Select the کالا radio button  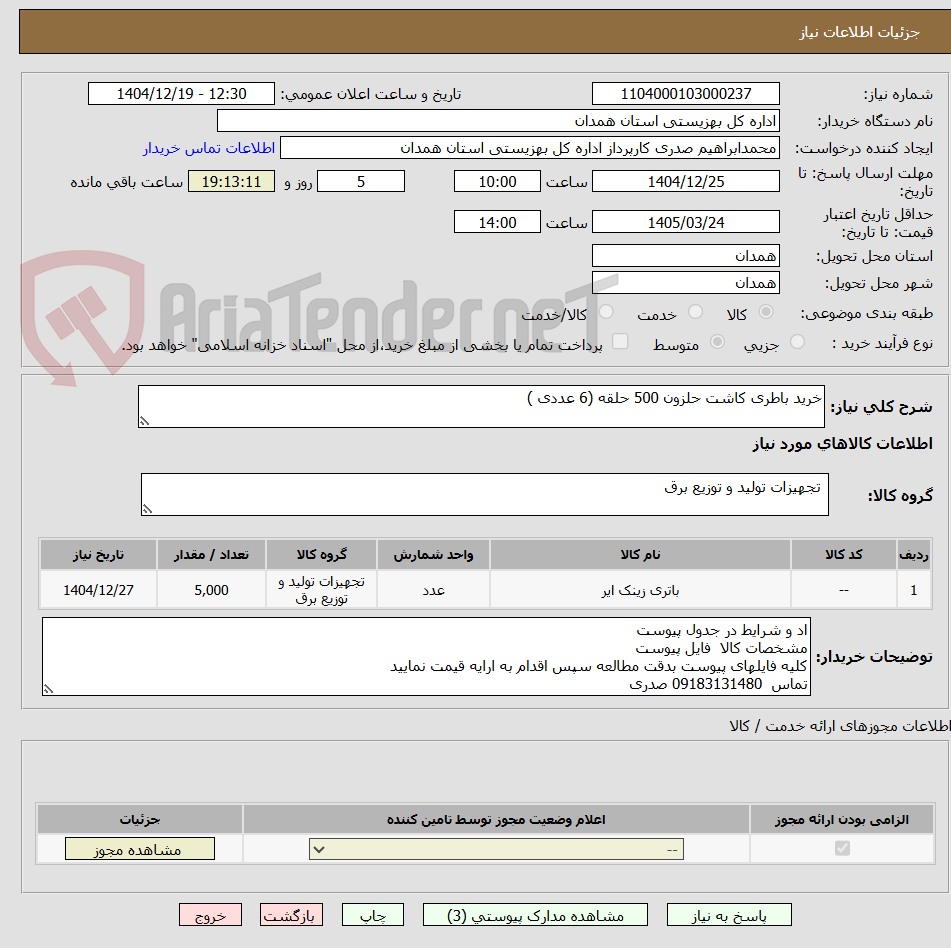click(x=766, y=312)
